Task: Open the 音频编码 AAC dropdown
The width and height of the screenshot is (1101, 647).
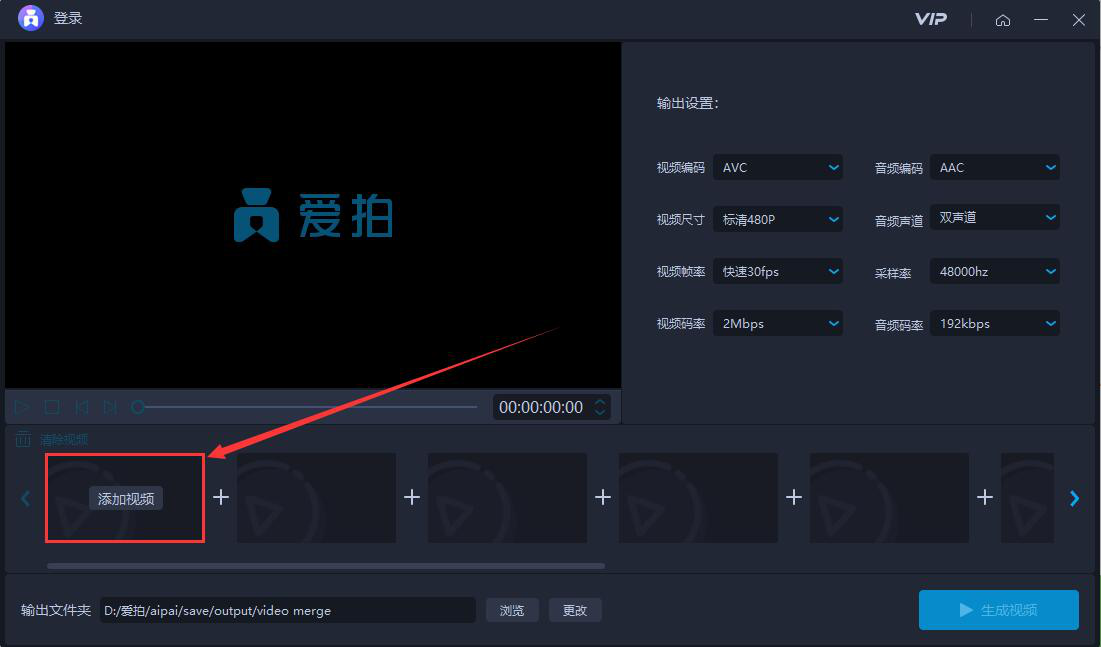Action: pos(995,167)
